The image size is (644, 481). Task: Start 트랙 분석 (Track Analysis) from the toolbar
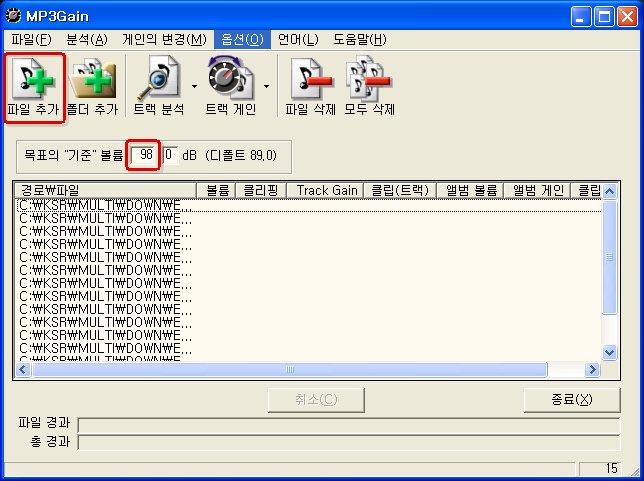159,87
